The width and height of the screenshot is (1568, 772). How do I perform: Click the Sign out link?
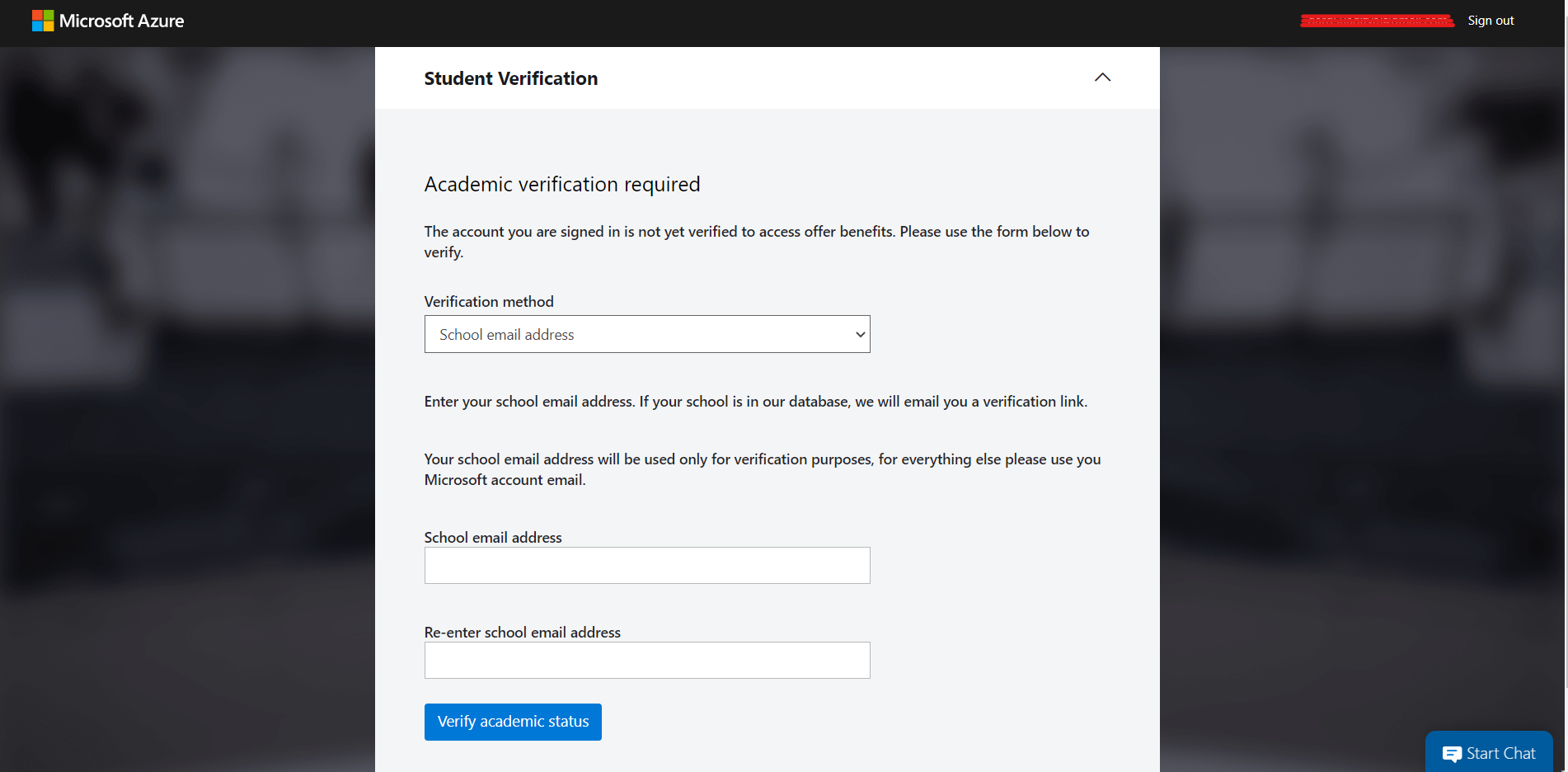point(1491,21)
